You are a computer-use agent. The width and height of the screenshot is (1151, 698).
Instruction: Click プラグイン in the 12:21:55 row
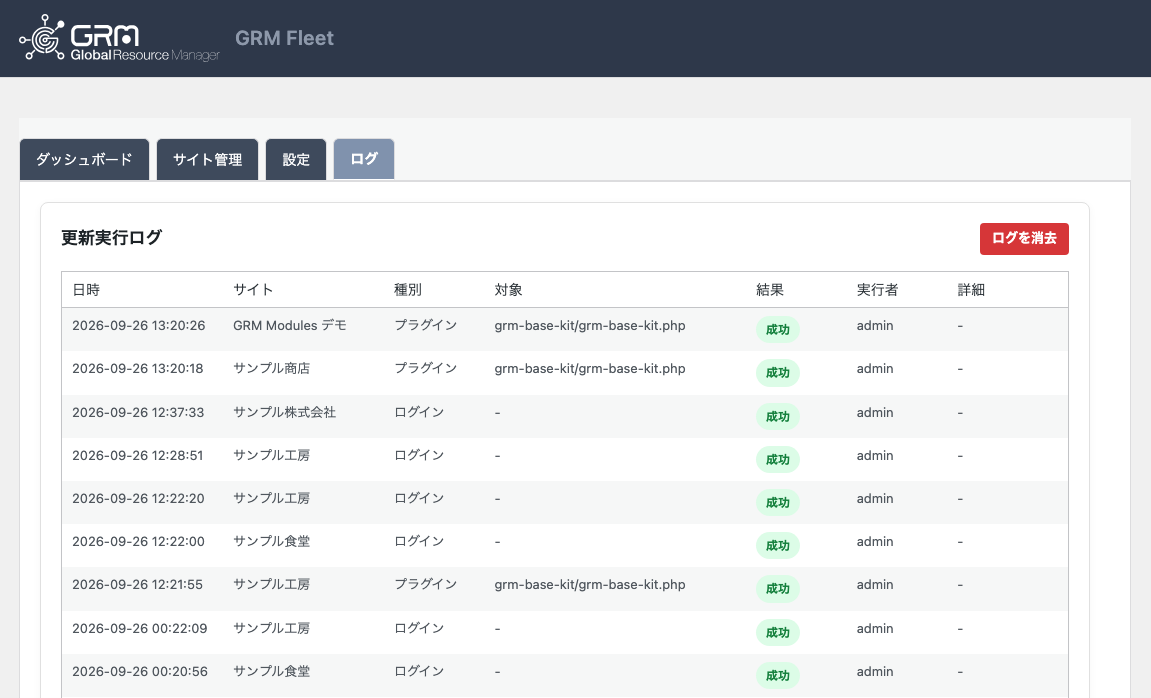pyautogui.click(x=426, y=585)
